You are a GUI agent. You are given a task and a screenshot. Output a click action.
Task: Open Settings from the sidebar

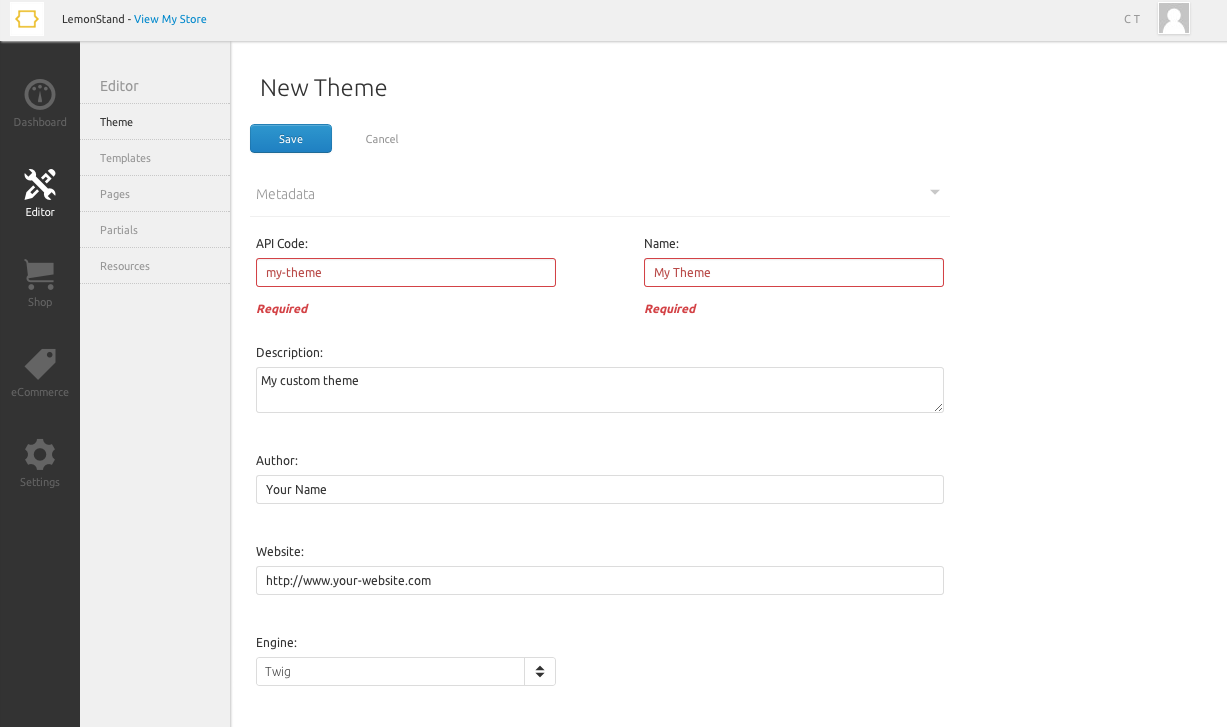[39, 460]
